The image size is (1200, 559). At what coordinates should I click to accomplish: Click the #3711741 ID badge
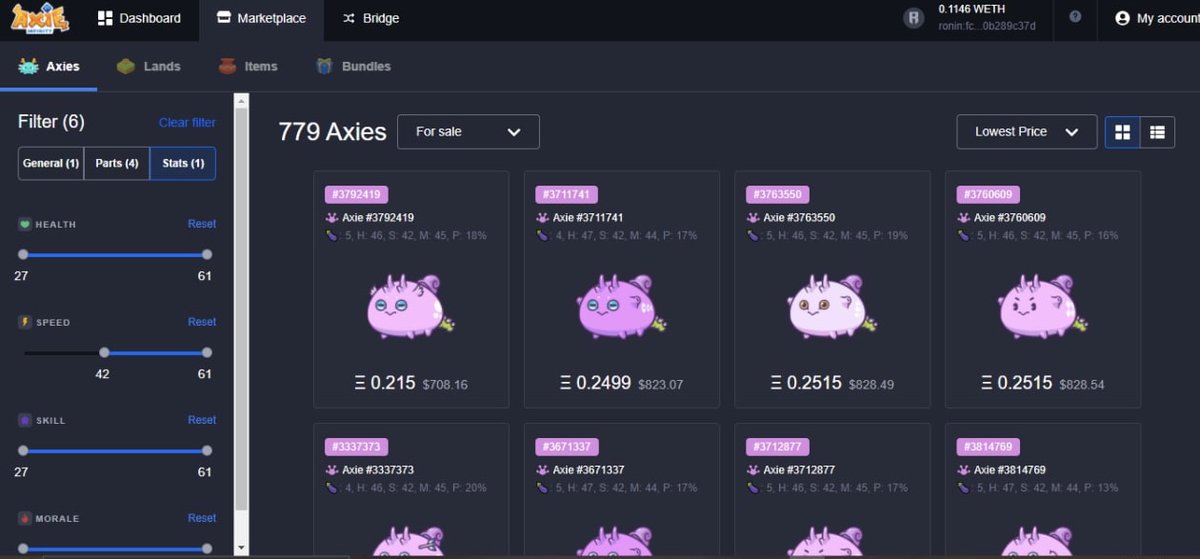coord(567,195)
